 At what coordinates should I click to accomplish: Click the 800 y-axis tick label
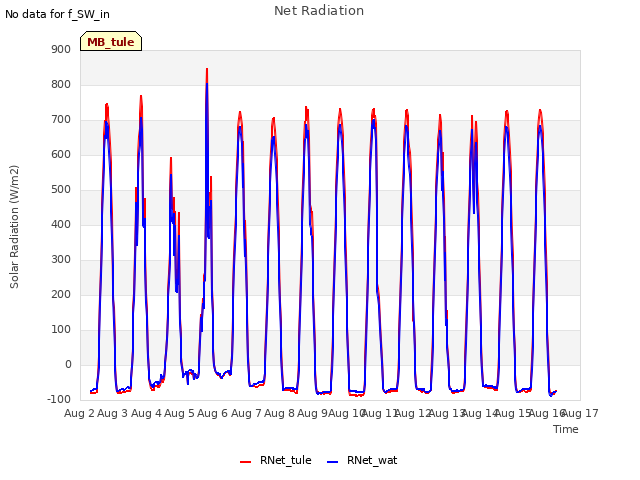(x=61, y=84)
